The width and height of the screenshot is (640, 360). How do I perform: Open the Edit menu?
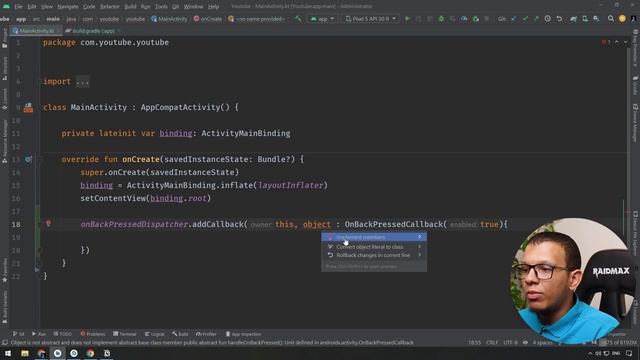[32, 7]
